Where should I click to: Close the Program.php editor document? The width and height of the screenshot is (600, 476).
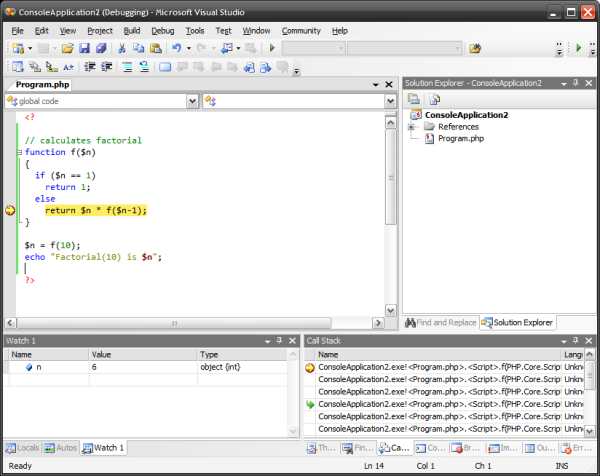pos(389,85)
